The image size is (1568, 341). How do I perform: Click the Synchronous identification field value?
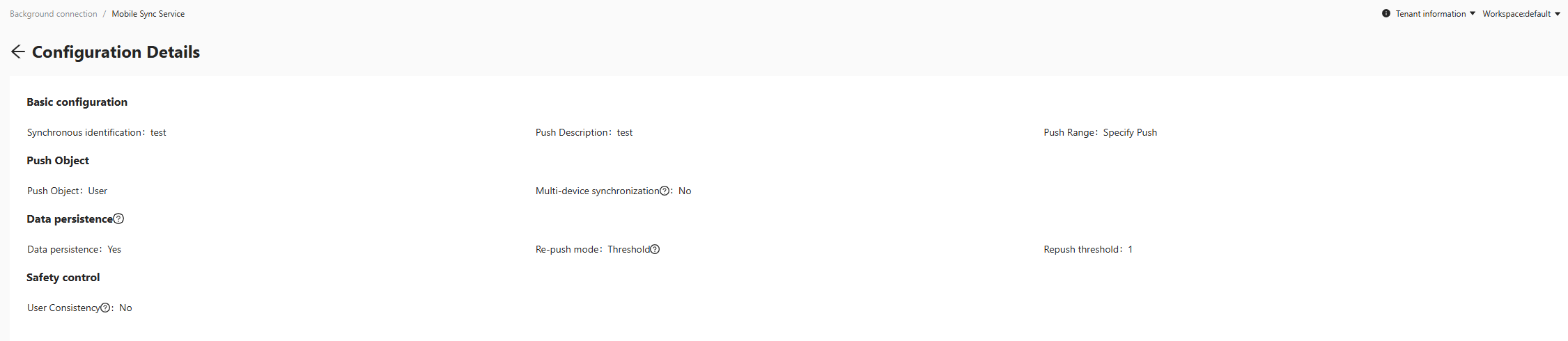[158, 133]
